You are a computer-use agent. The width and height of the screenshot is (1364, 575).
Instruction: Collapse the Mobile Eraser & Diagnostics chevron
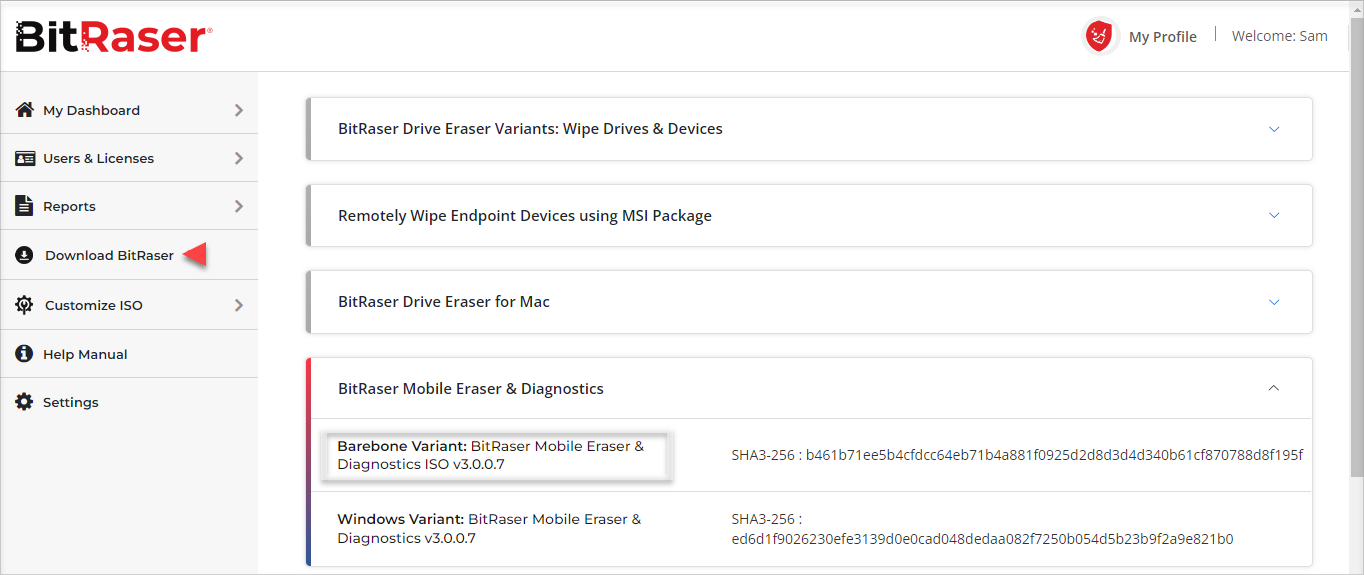tap(1274, 388)
